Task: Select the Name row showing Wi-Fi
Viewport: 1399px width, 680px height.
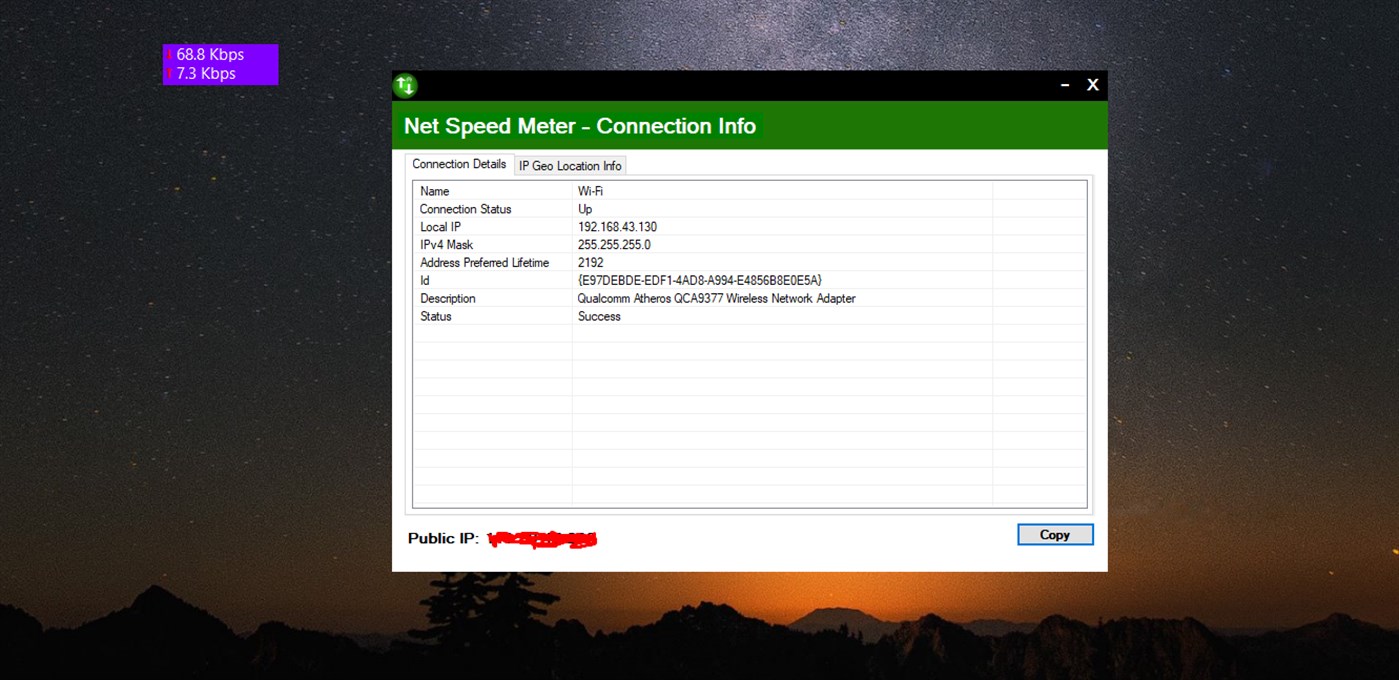Action: pyautogui.click(x=600, y=191)
